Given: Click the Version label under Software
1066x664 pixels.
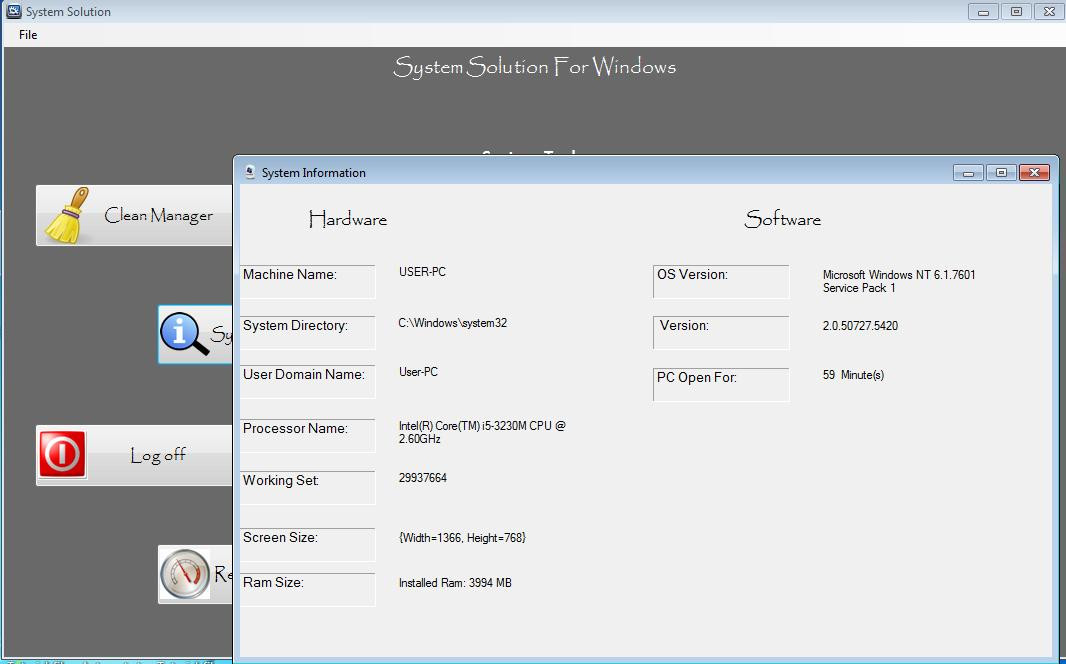Looking at the screenshot, I should point(721,332).
